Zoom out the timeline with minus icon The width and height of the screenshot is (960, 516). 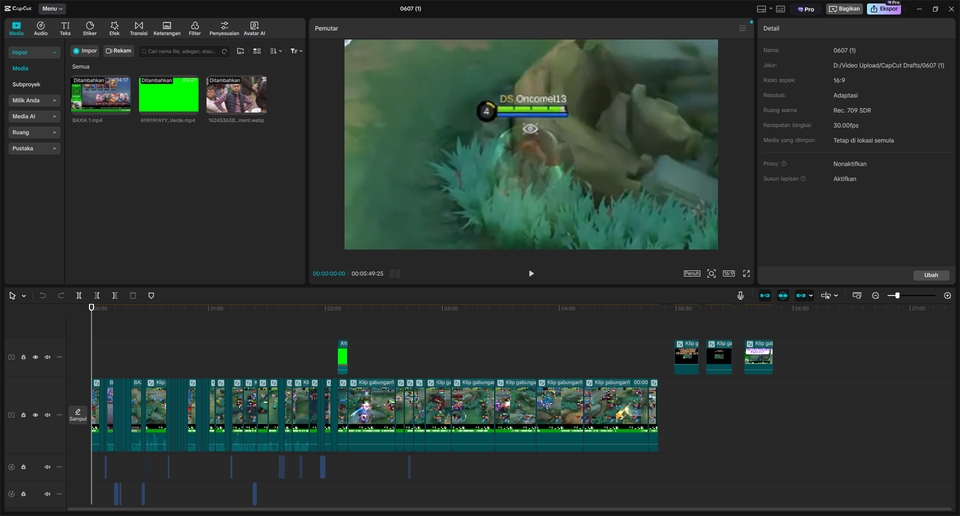(876, 296)
